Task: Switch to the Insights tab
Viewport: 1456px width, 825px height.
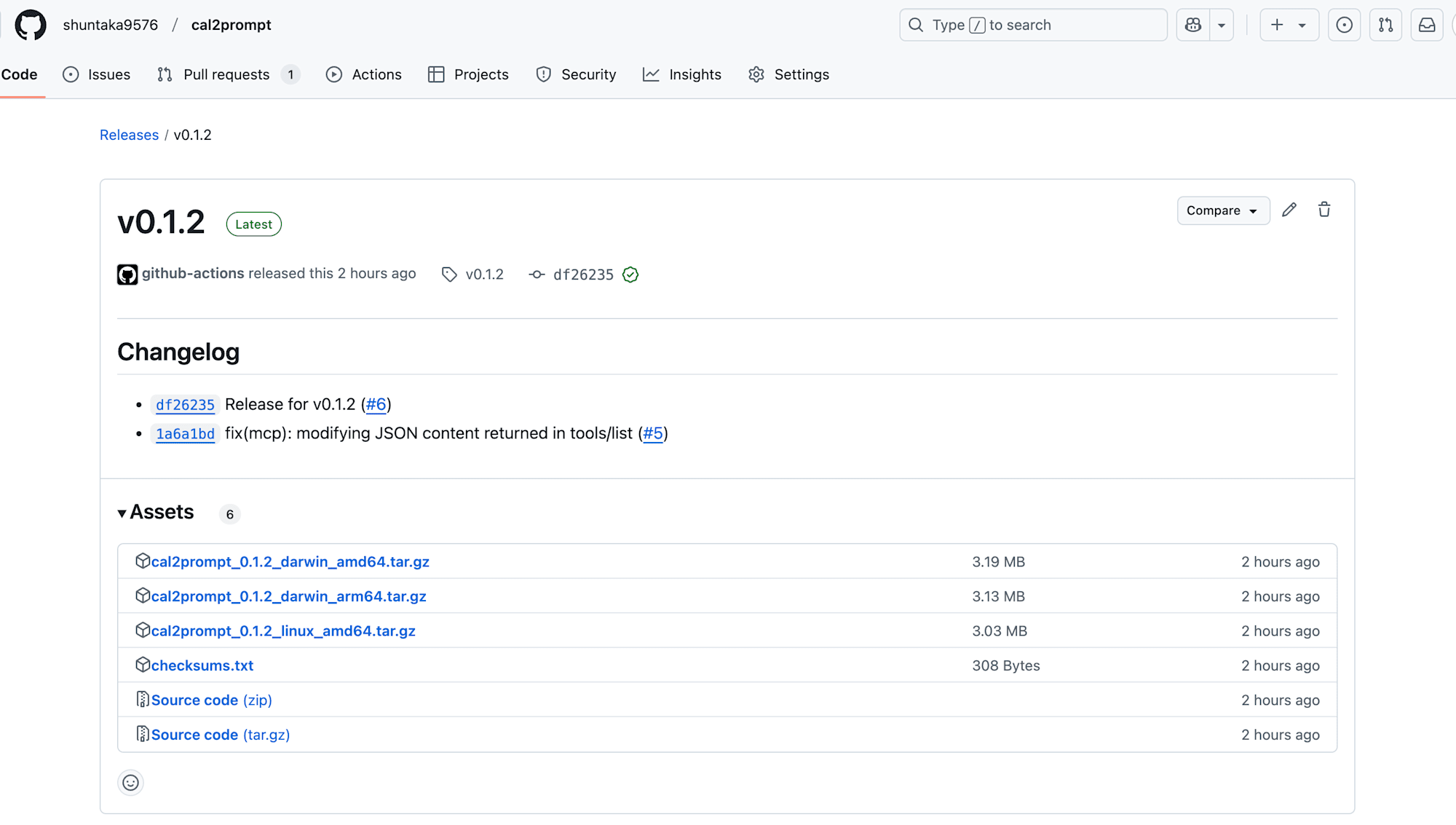Action: coord(682,74)
